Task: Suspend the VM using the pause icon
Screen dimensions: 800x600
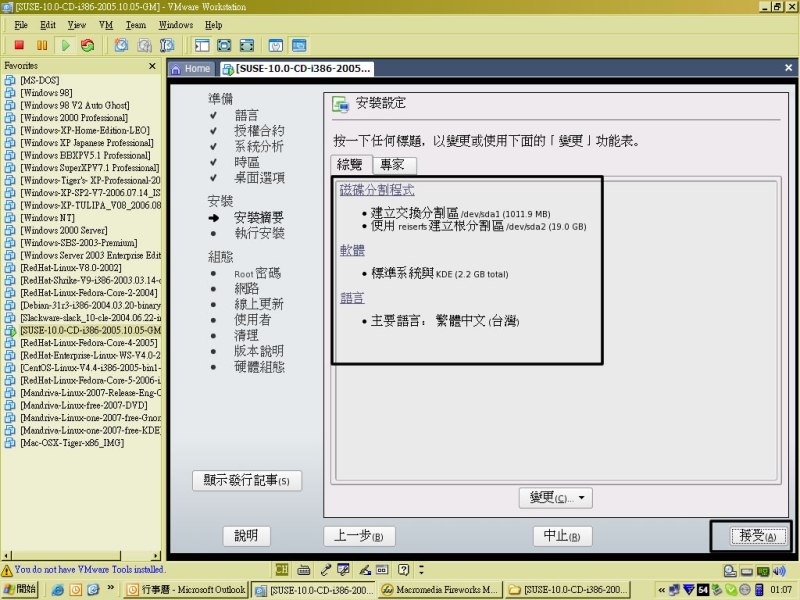Action: pos(42,45)
